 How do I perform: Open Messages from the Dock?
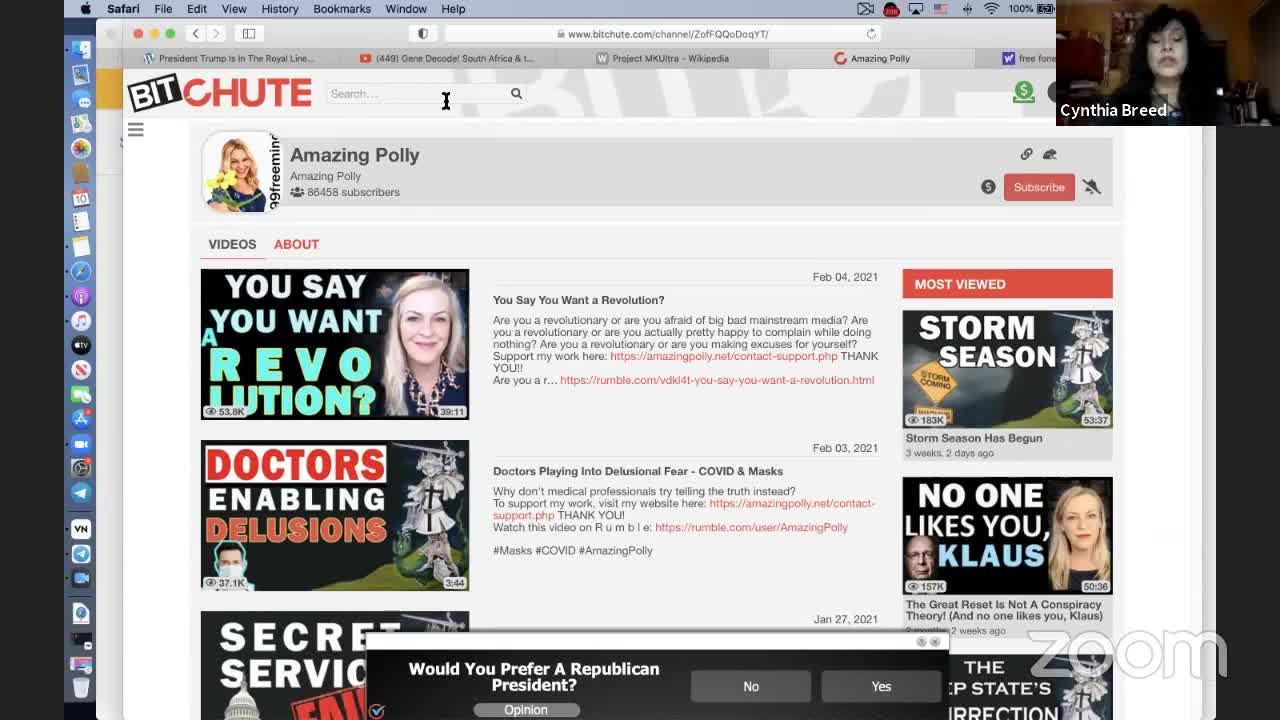click(x=81, y=99)
